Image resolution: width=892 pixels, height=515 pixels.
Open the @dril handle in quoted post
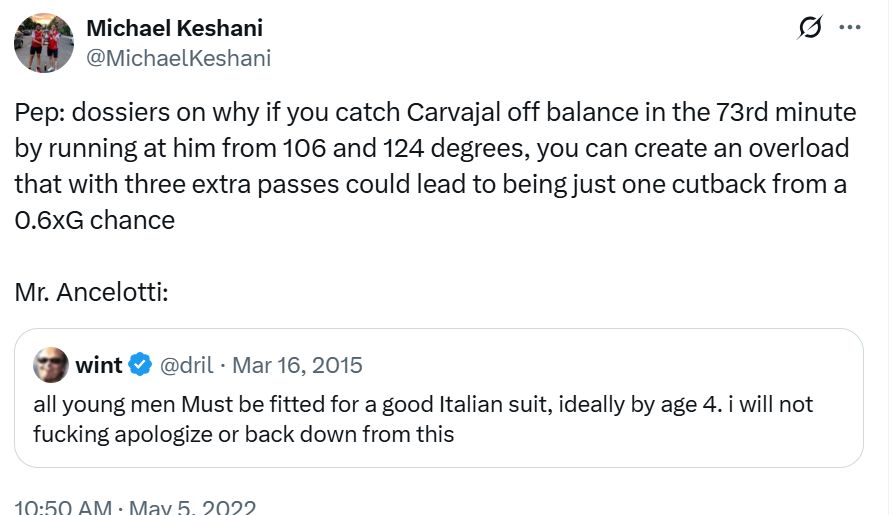(187, 365)
